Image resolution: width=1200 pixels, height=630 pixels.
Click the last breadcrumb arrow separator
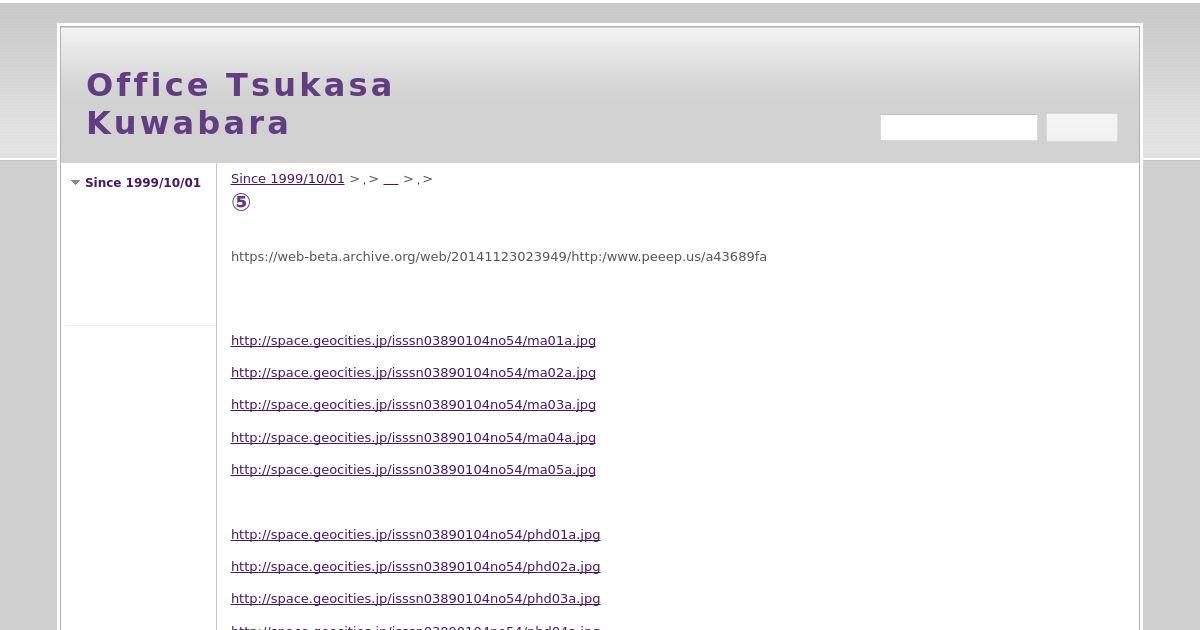pos(428,179)
